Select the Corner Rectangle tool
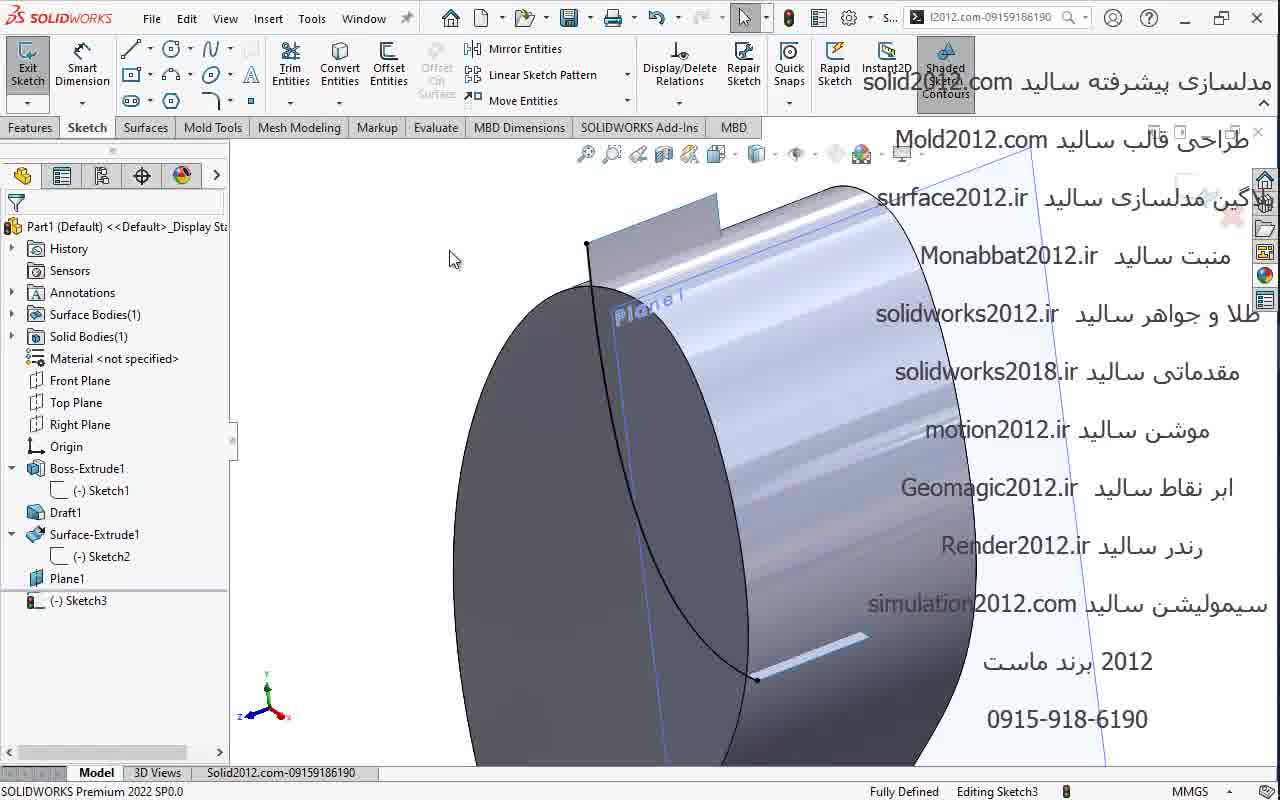Screen dimensions: 1280x800 click(x=130, y=75)
